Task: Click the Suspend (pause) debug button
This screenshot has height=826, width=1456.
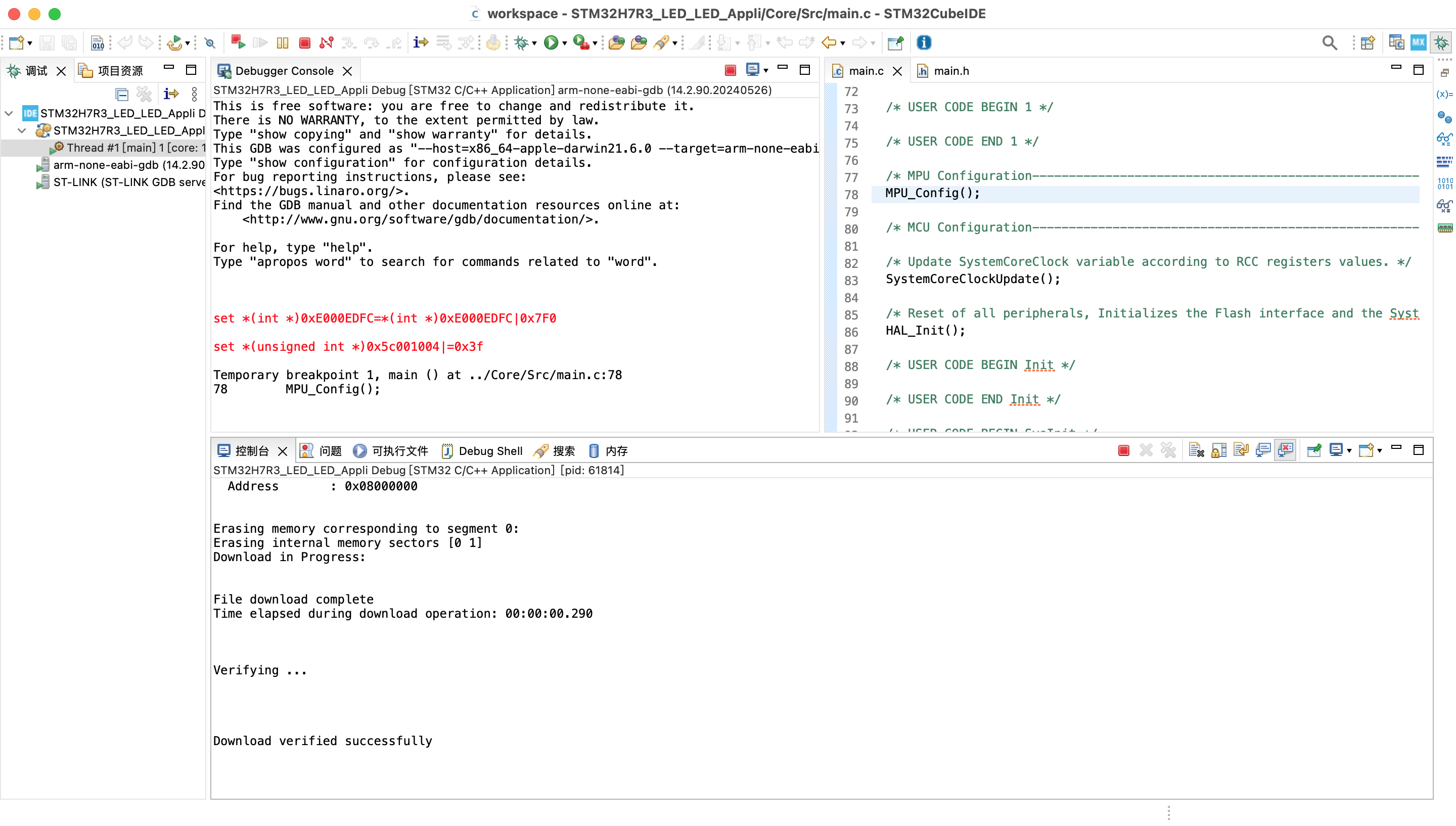Action: 282,42
